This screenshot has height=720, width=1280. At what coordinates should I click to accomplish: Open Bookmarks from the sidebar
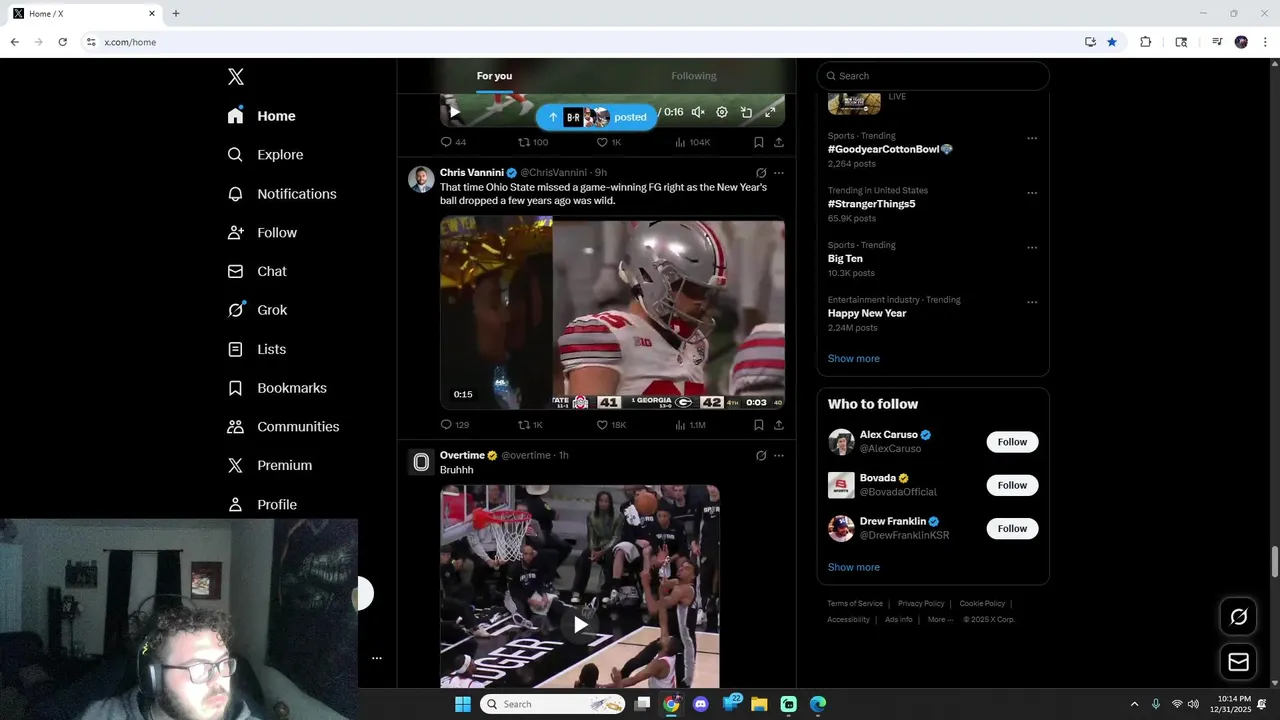[277, 388]
